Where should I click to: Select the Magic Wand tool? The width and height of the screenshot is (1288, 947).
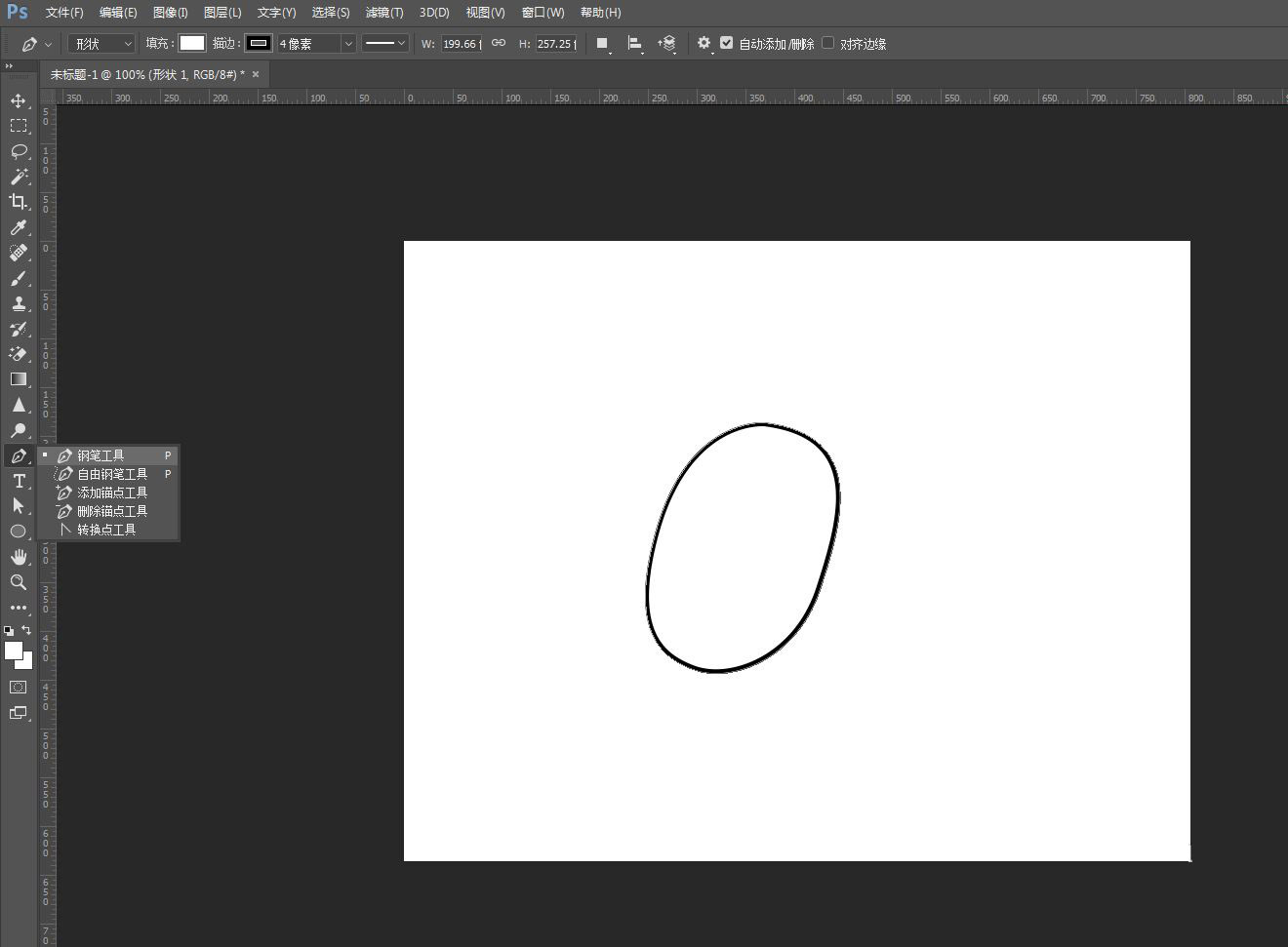pos(18,177)
